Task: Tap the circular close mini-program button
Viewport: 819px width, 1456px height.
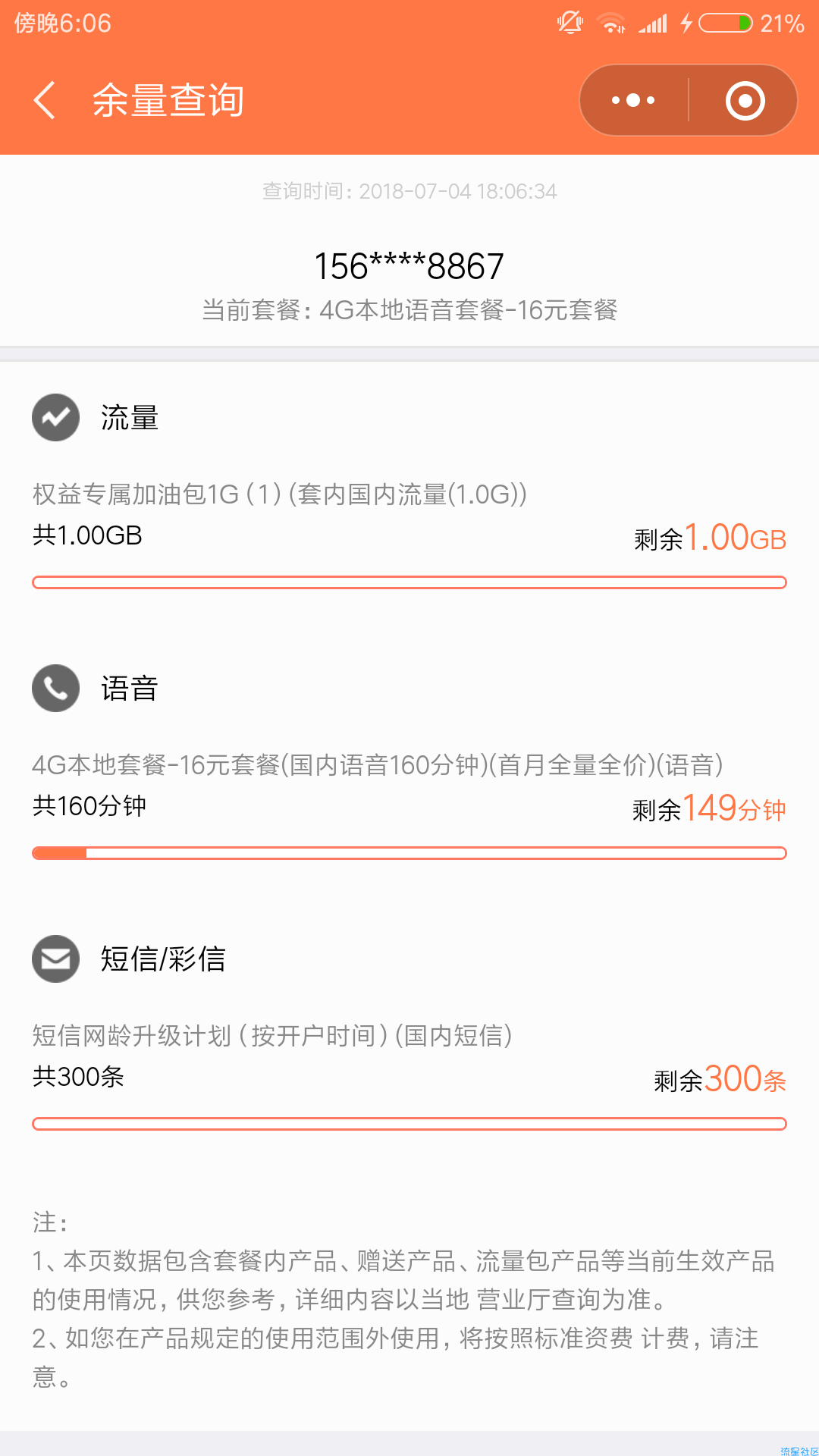Action: [x=745, y=100]
